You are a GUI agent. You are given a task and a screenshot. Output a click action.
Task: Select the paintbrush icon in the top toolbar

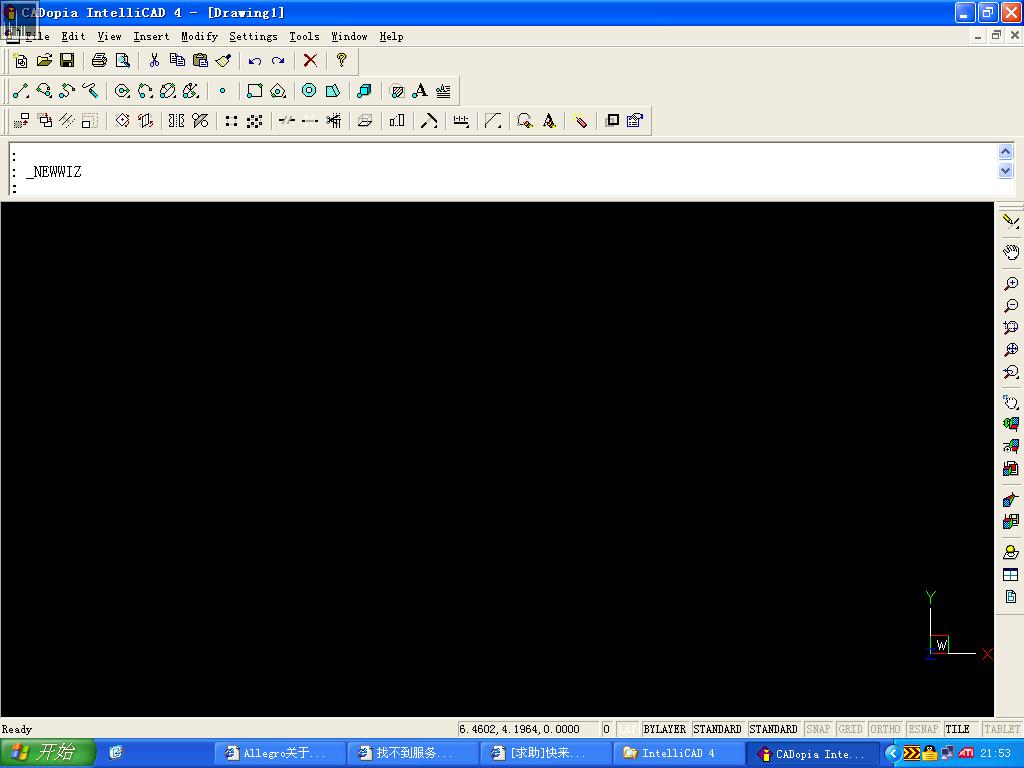pos(223,61)
